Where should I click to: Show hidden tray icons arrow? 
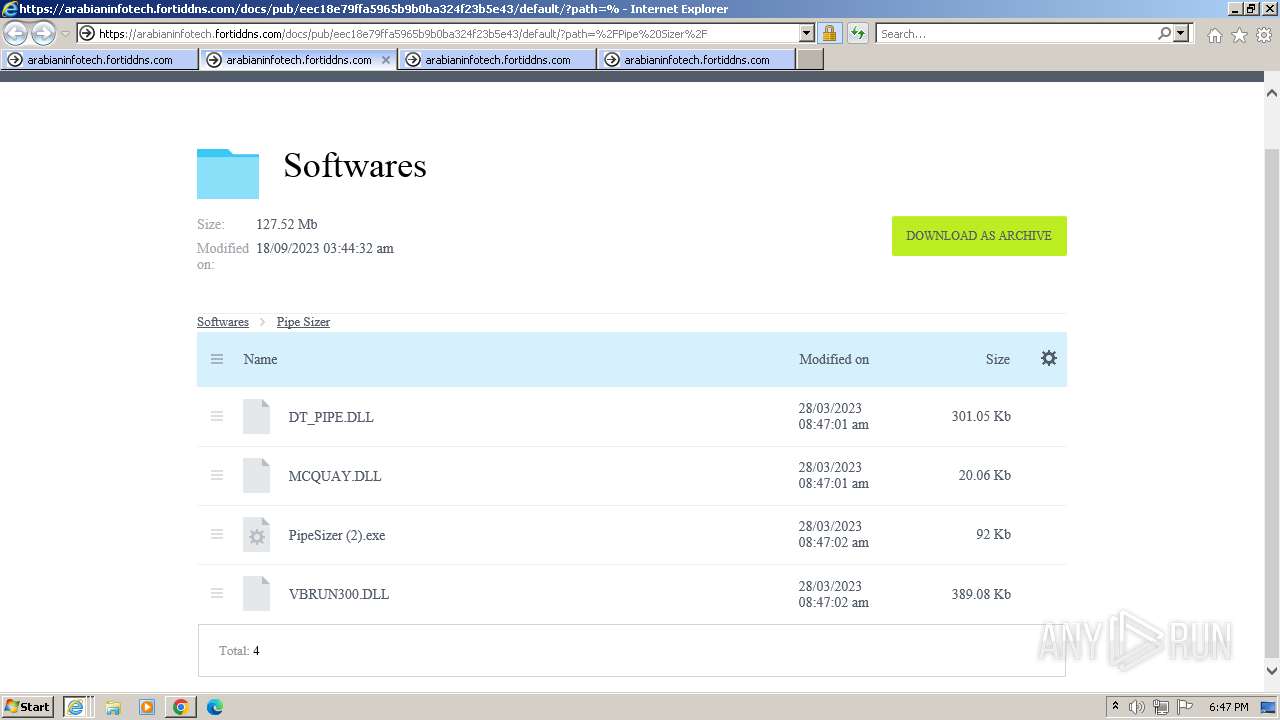1115,707
